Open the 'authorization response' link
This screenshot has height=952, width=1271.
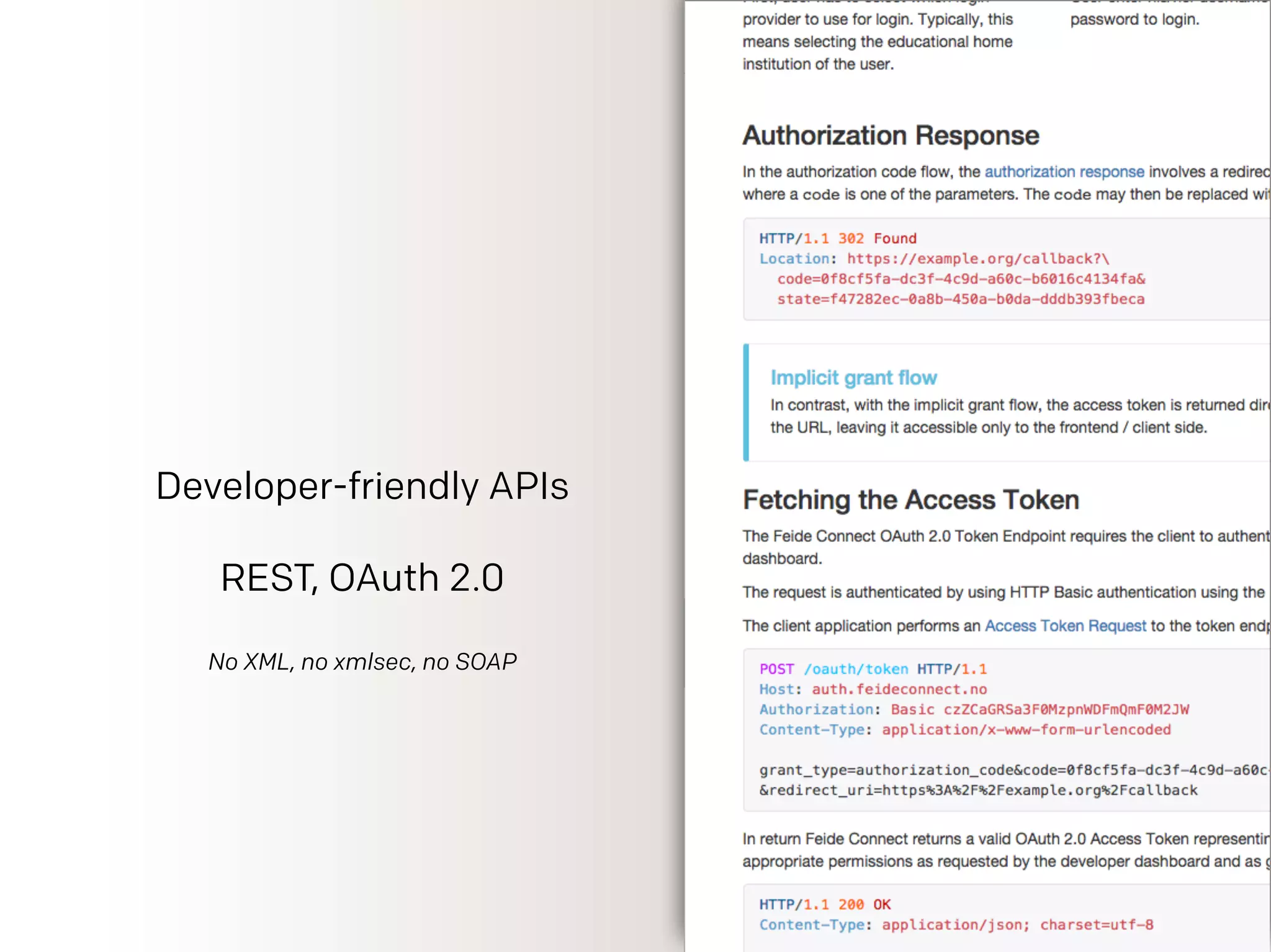1064,172
